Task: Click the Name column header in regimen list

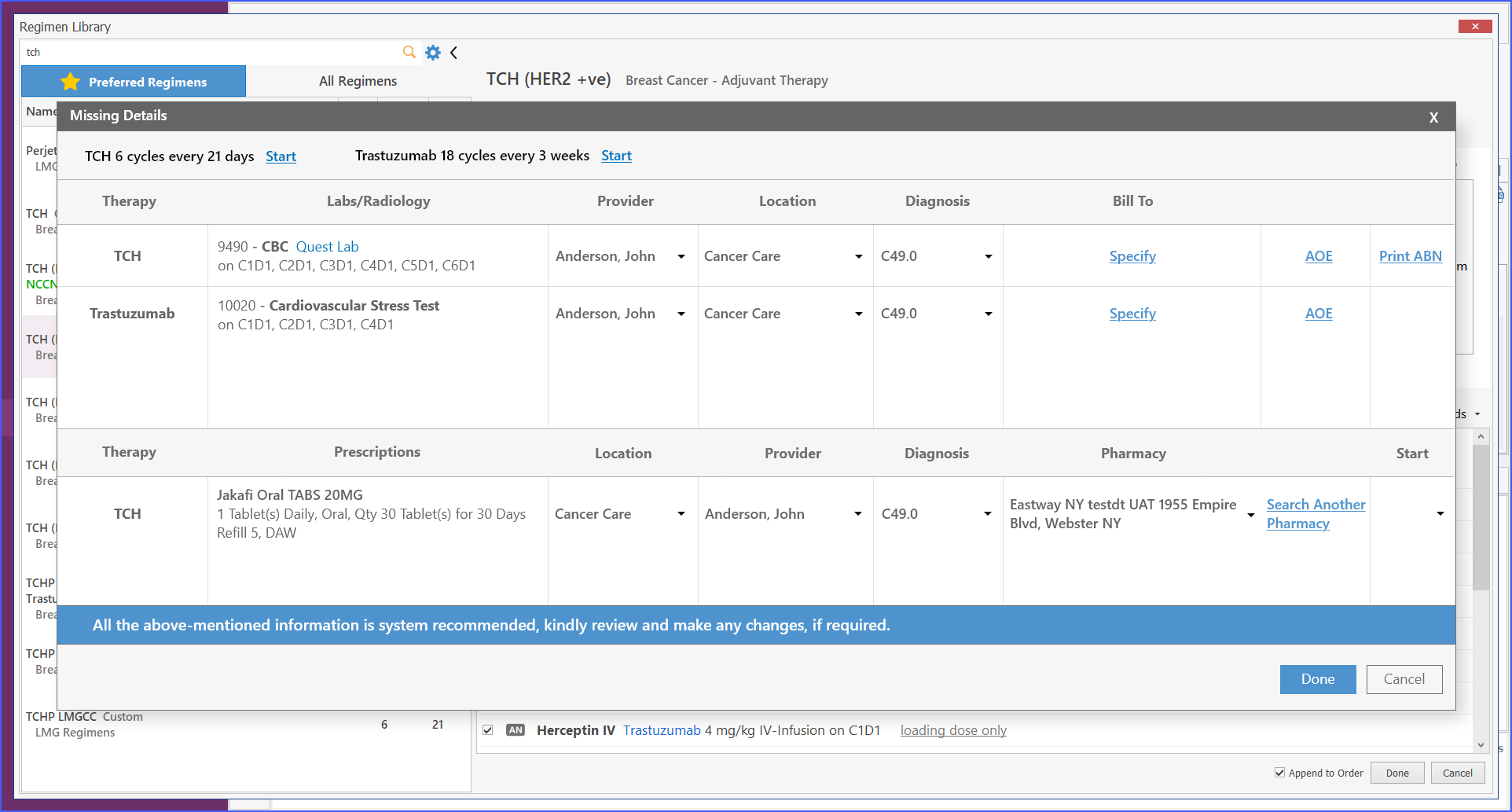Action: (x=41, y=112)
